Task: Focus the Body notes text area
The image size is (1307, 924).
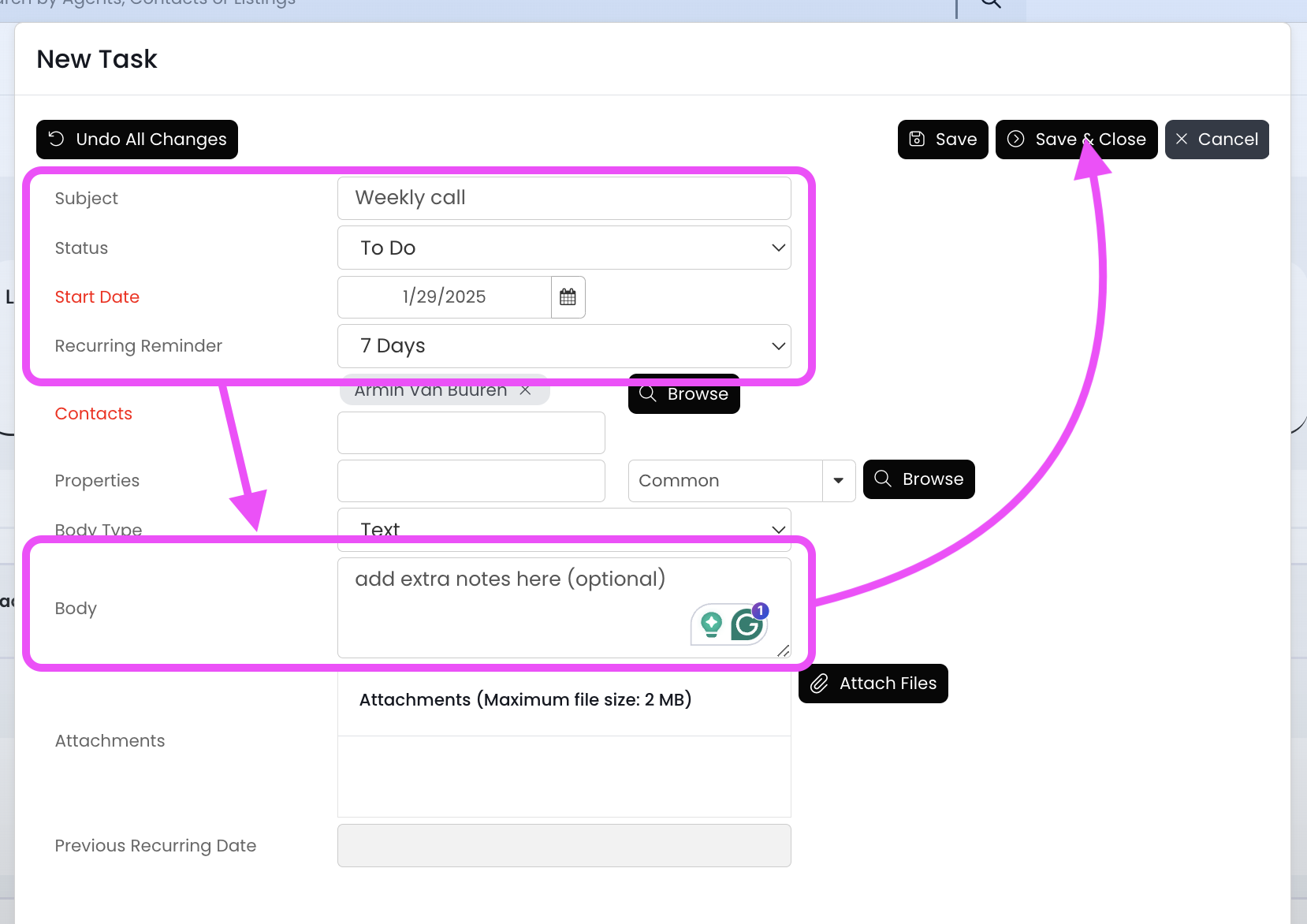Action: coord(512,615)
